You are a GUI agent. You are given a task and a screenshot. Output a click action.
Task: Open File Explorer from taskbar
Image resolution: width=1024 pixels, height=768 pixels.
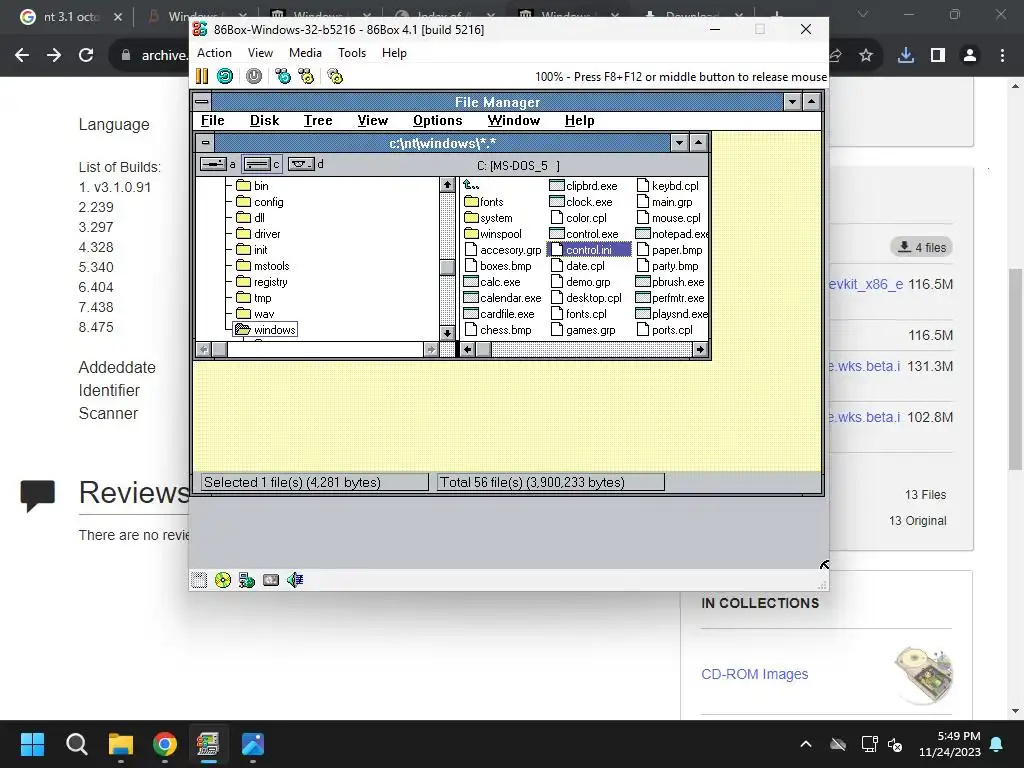click(121, 744)
